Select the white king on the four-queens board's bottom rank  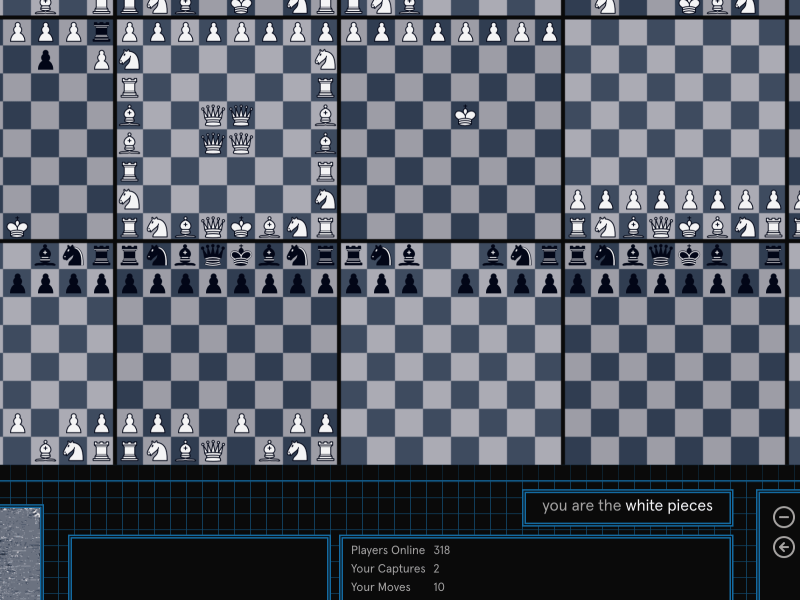click(241, 227)
